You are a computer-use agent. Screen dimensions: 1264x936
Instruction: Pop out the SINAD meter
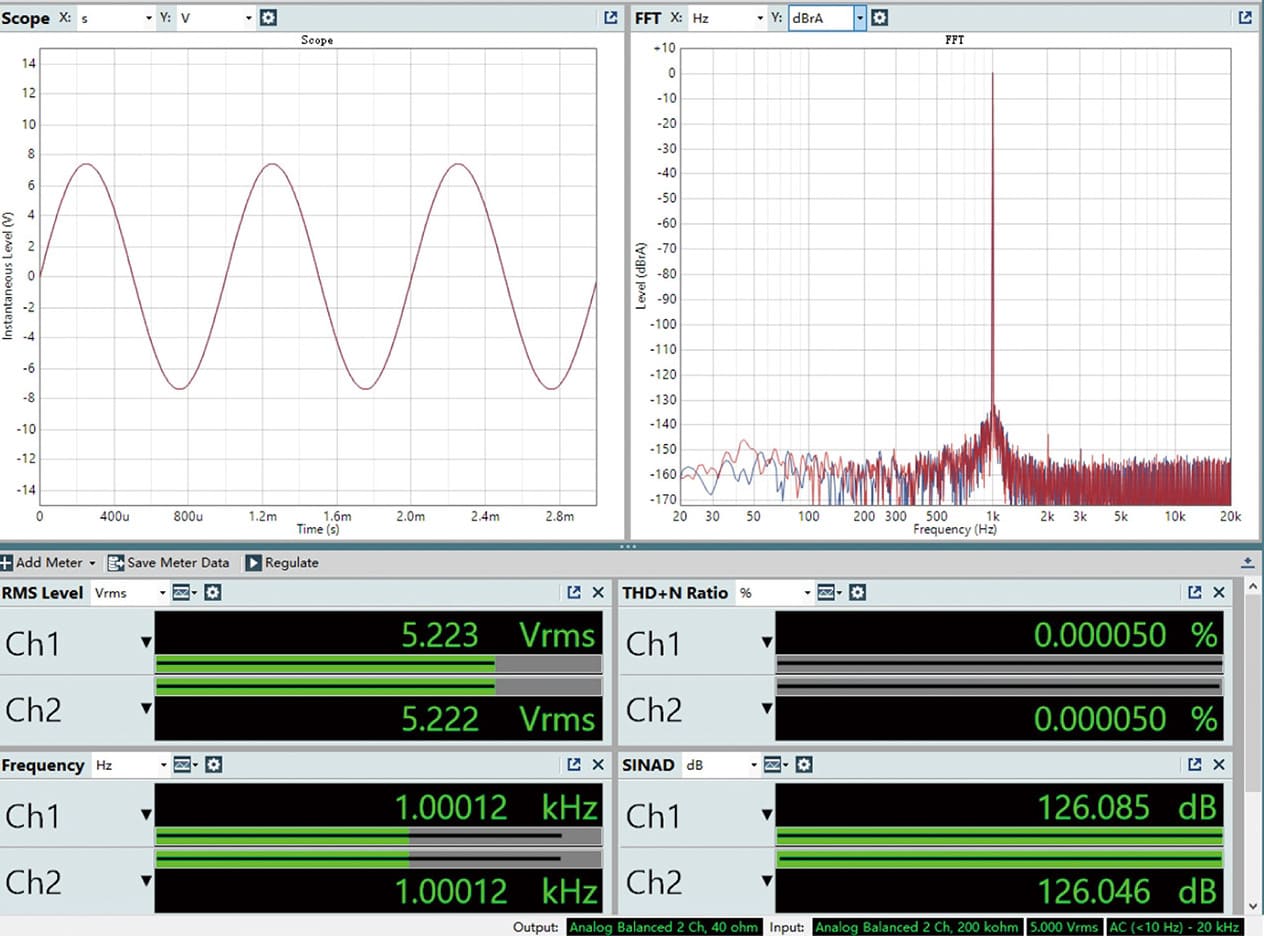tap(1194, 765)
